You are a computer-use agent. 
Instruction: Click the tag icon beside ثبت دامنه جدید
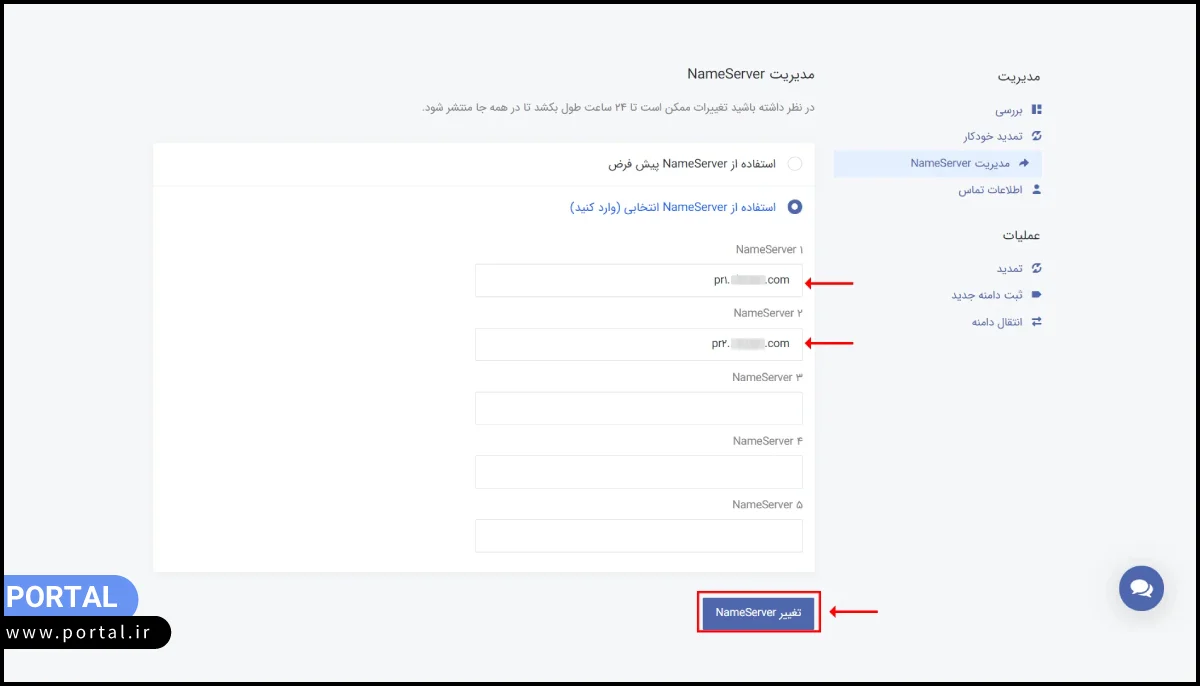pyautogui.click(x=1037, y=294)
